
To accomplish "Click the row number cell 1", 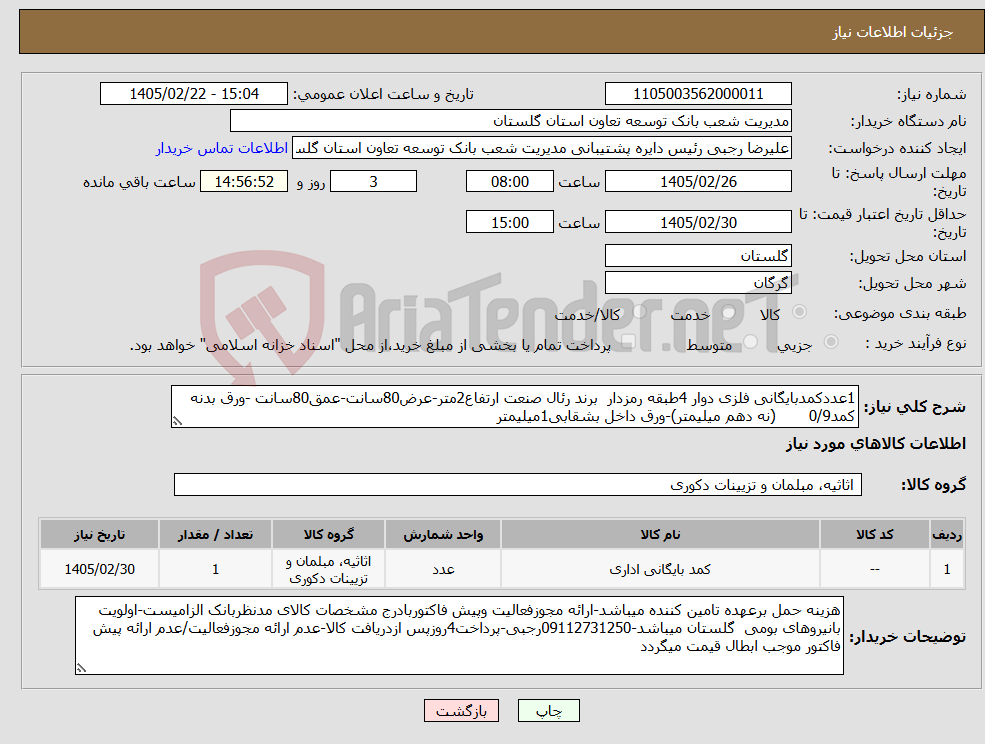I will point(947,569).
